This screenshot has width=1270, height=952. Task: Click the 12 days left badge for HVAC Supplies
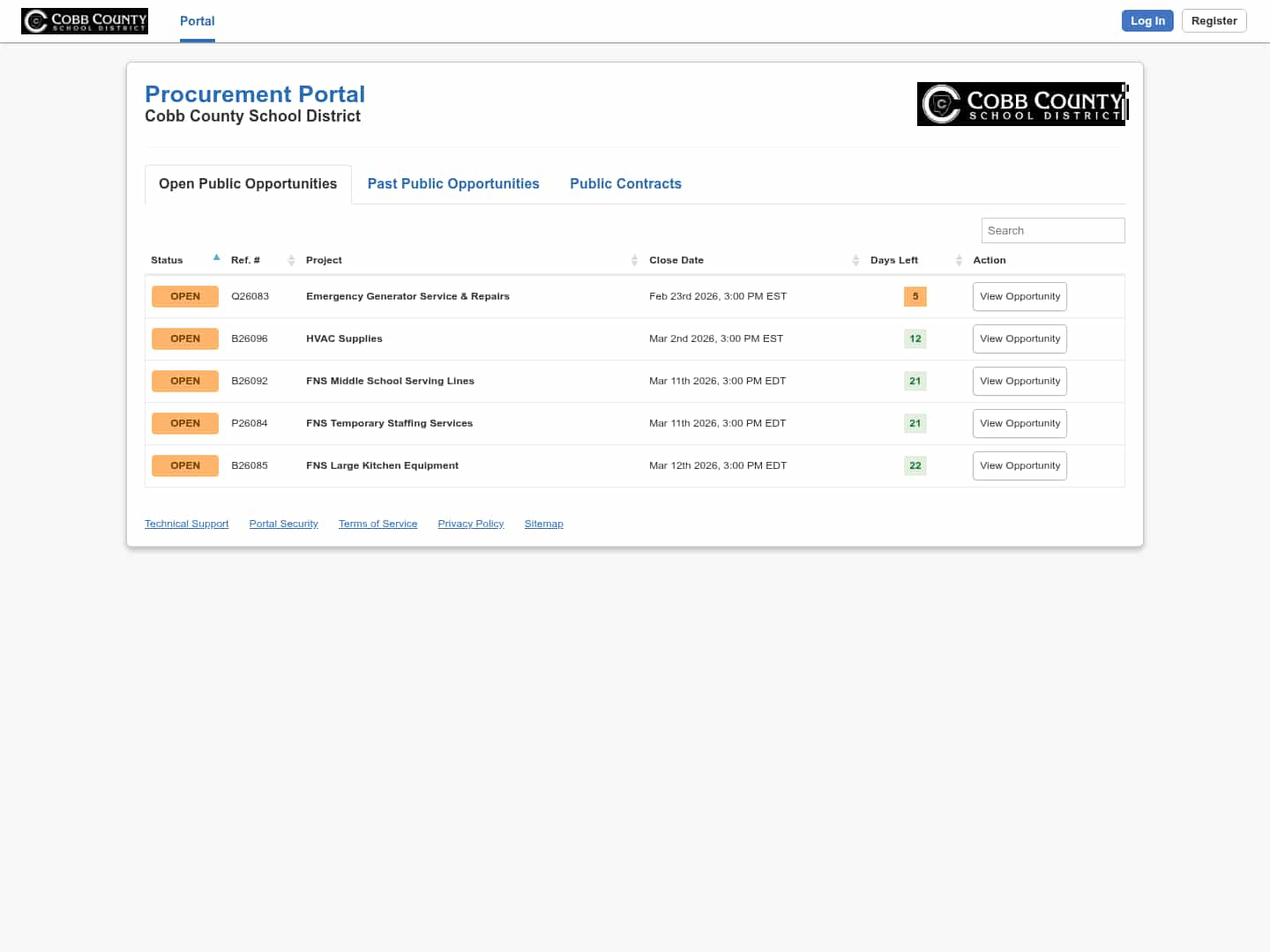pos(915,338)
